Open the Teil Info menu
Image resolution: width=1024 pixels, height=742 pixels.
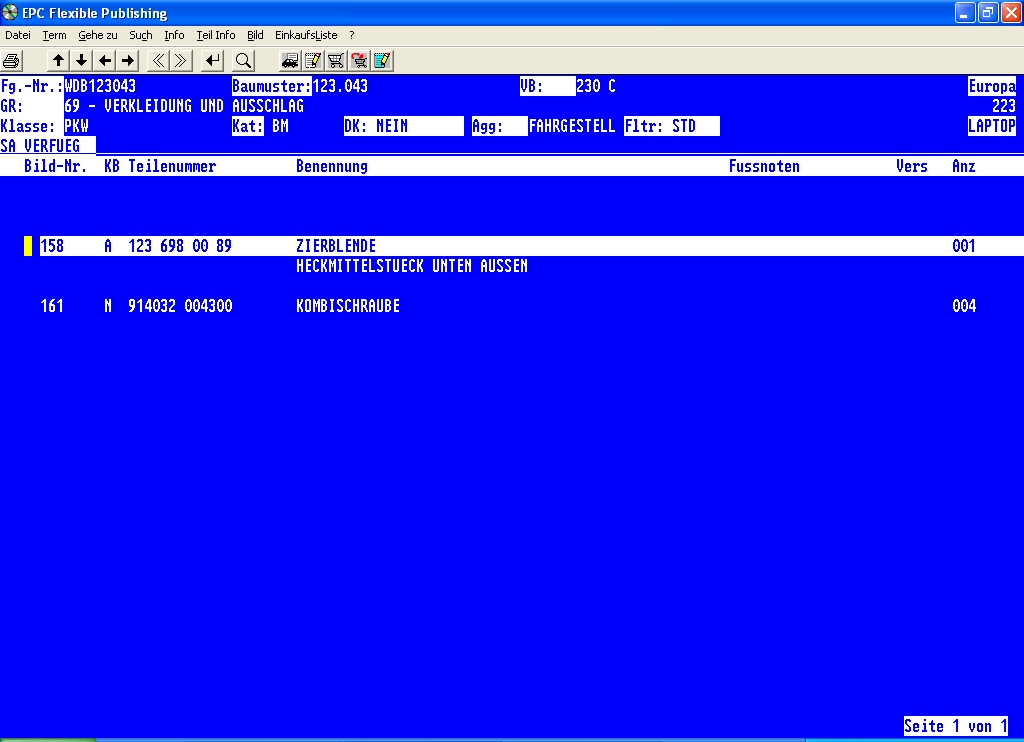pos(216,35)
